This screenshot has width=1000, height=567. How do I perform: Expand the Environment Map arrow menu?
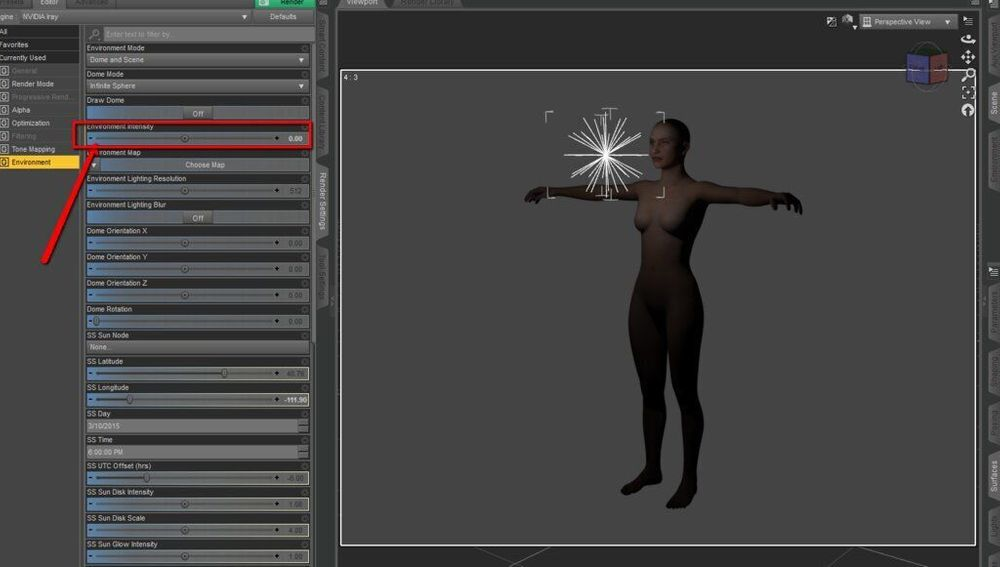click(x=94, y=165)
